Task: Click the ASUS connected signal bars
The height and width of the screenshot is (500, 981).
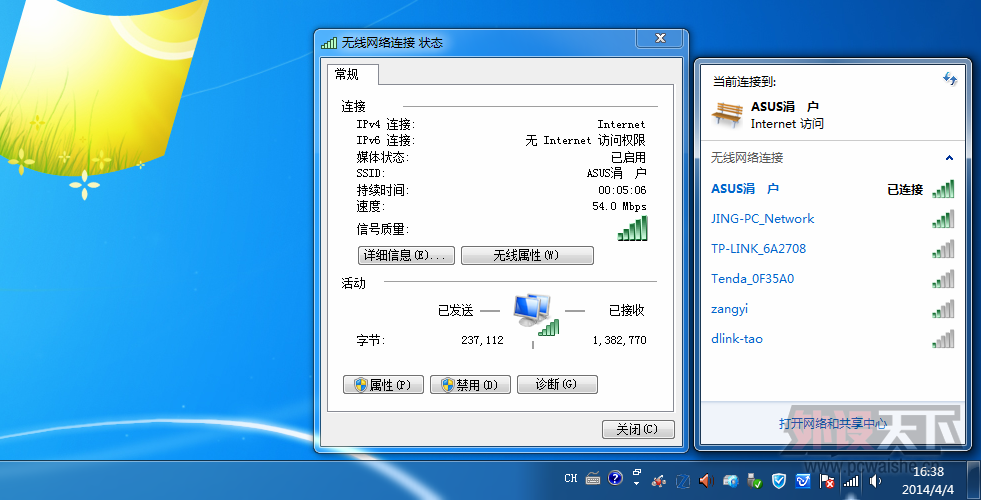Action: click(943, 189)
